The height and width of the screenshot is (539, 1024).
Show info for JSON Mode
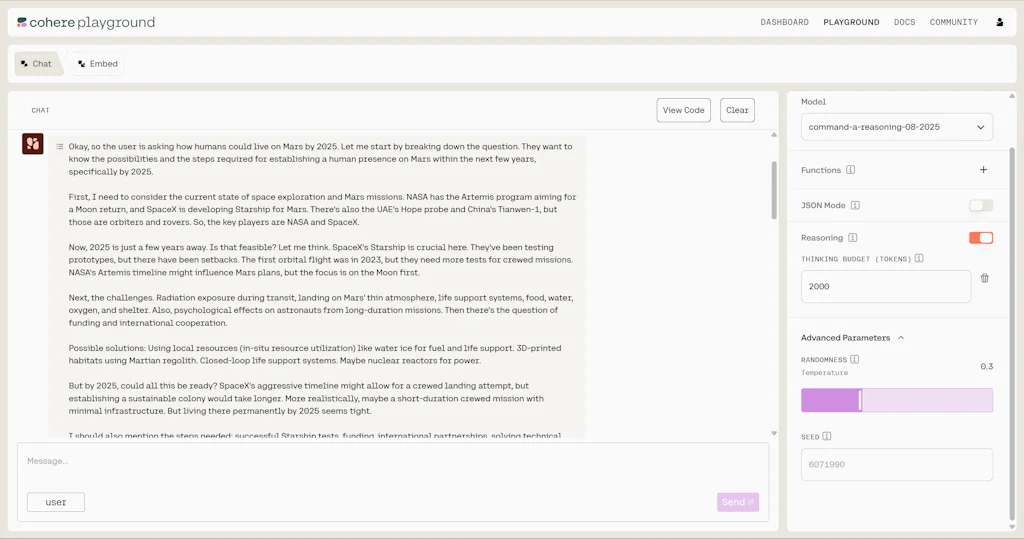point(855,205)
